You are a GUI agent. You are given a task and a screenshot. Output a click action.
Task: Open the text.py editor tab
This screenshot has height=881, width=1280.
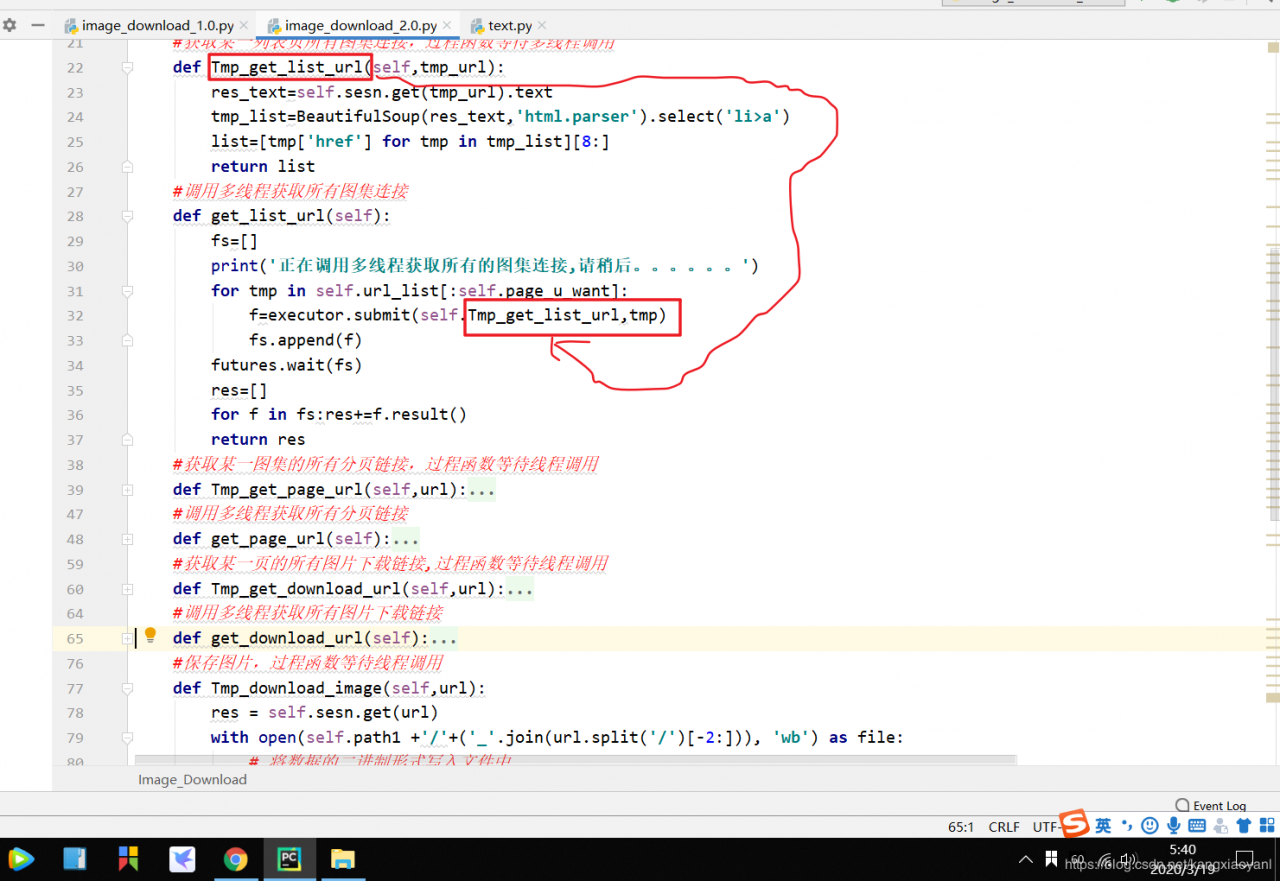tap(510, 25)
